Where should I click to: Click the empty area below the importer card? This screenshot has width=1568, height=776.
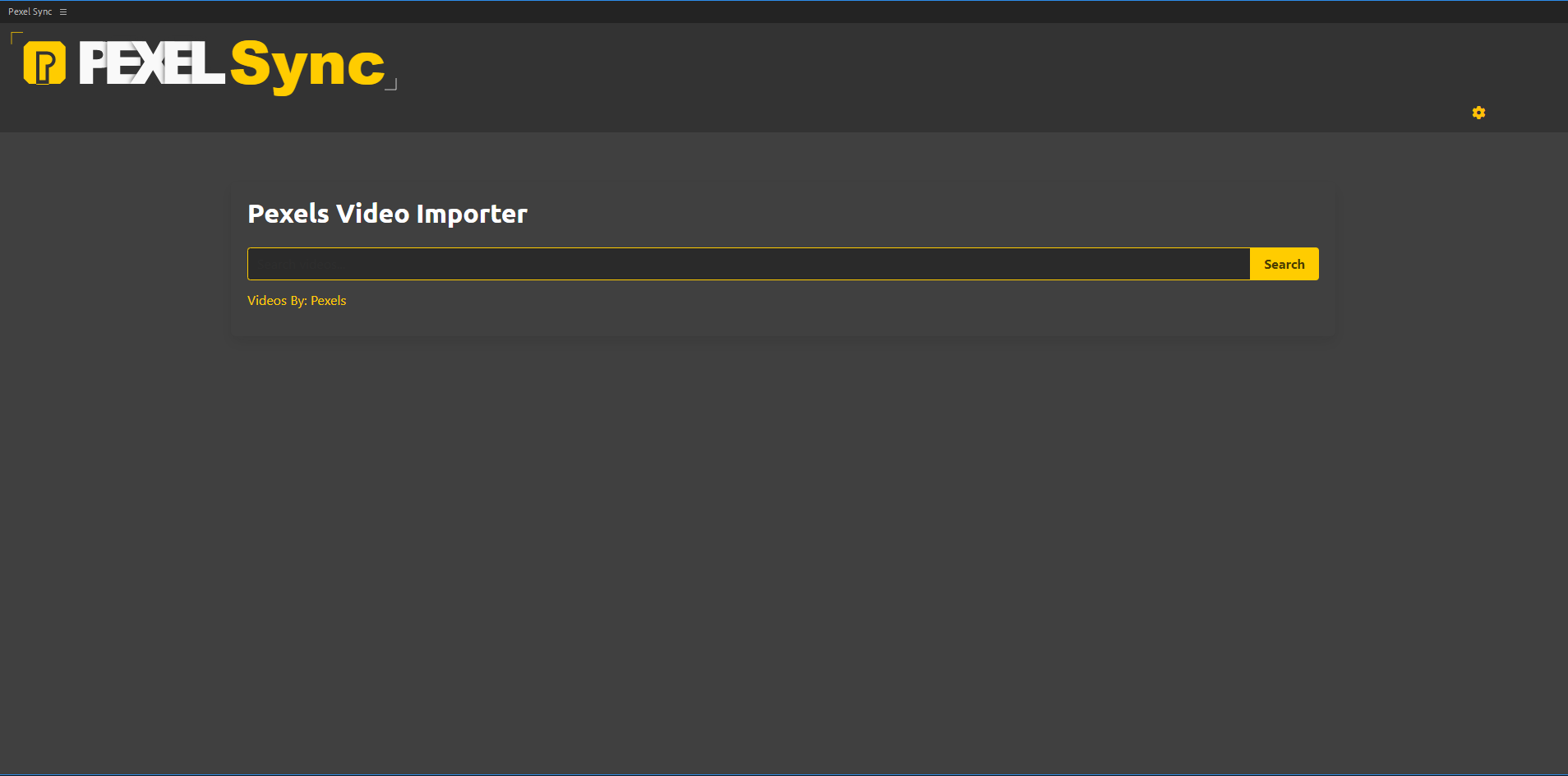pyautogui.click(x=781, y=534)
